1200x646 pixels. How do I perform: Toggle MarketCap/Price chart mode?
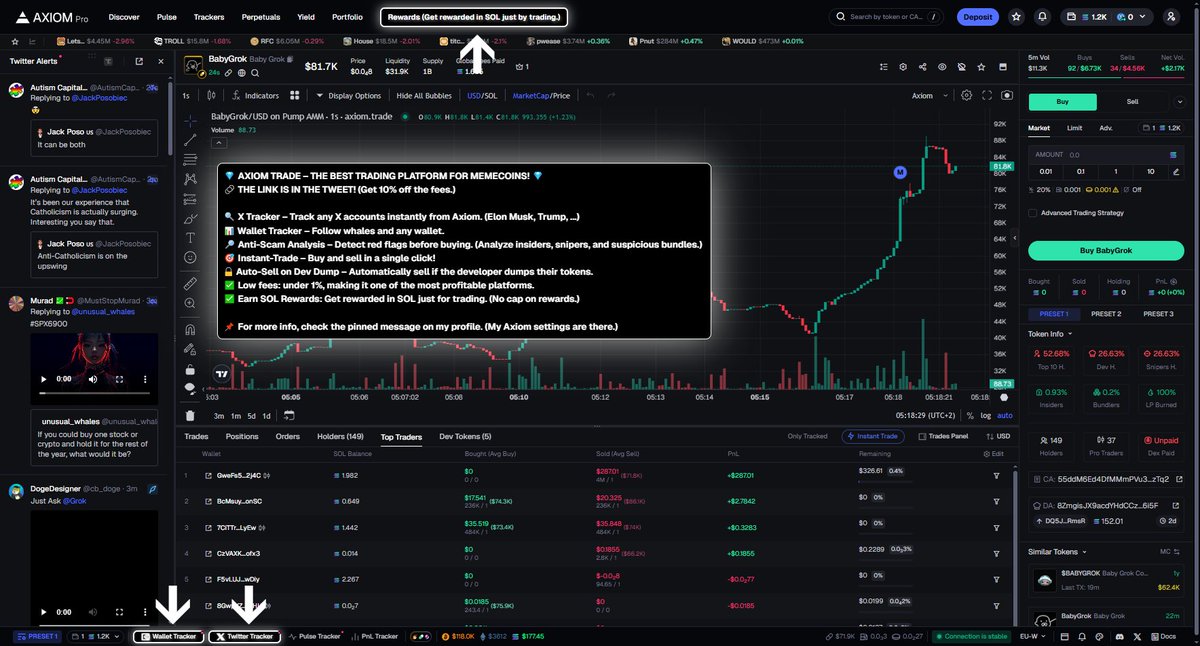click(541, 96)
